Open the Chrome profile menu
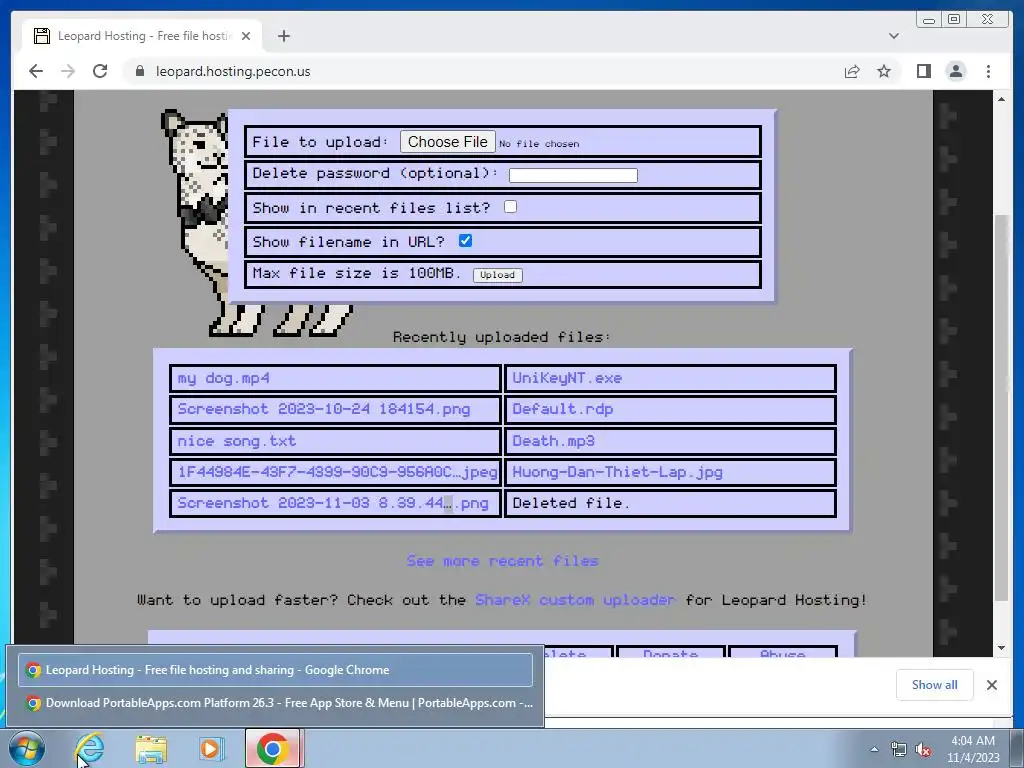 point(955,71)
